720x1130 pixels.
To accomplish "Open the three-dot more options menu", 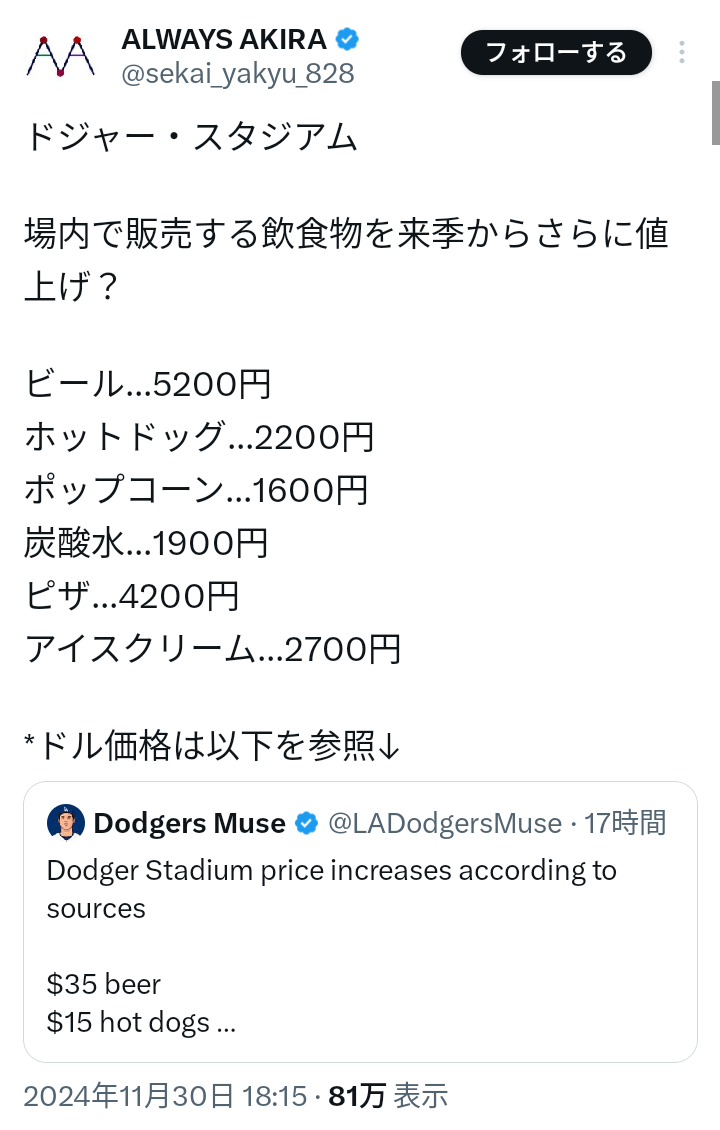I will click(x=682, y=53).
